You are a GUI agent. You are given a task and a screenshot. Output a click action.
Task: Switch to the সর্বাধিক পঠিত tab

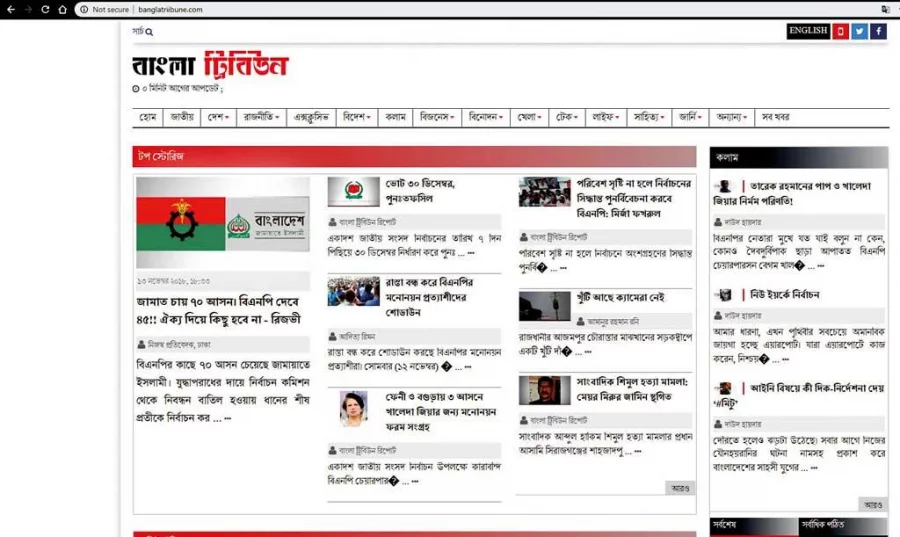tap(843, 526)
